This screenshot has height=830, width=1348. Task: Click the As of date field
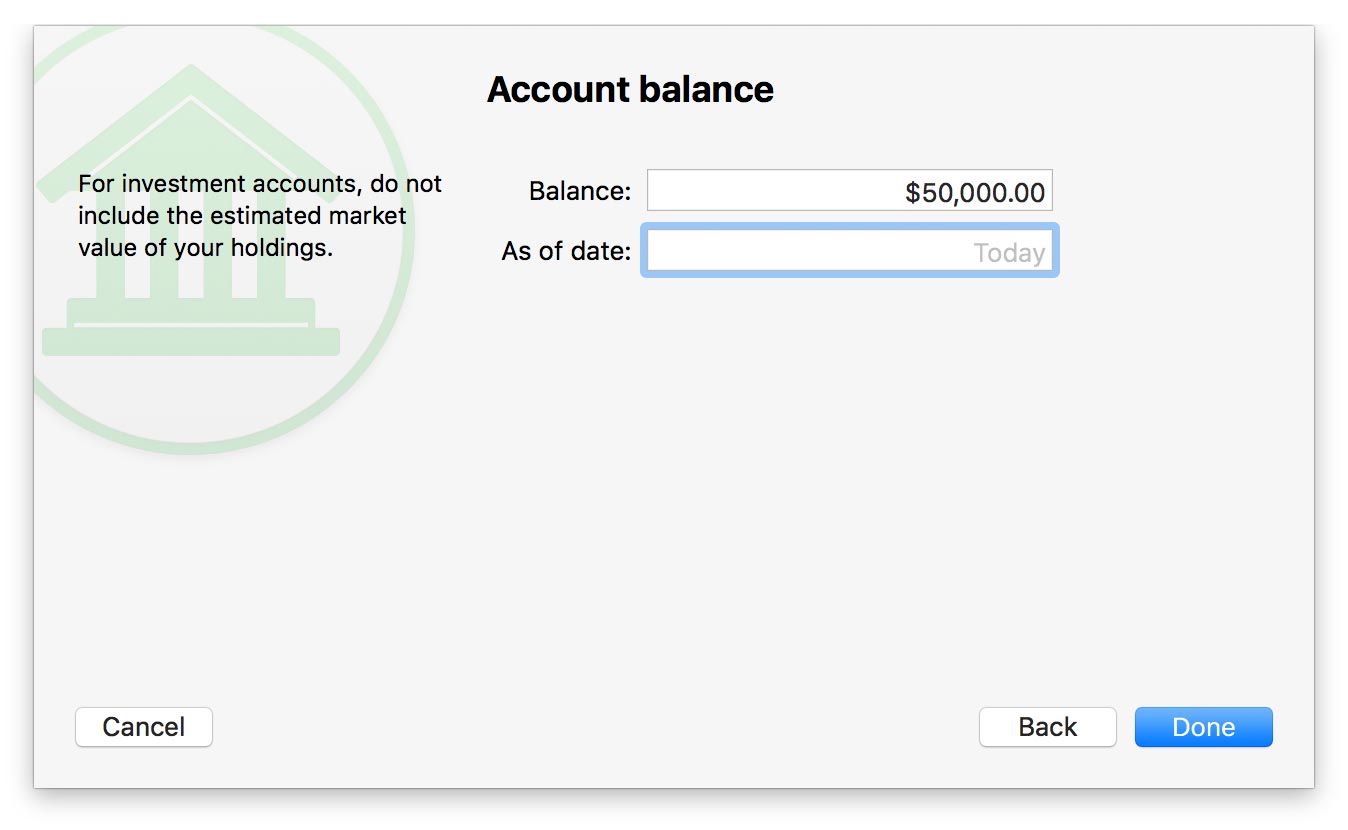[849, 252]
